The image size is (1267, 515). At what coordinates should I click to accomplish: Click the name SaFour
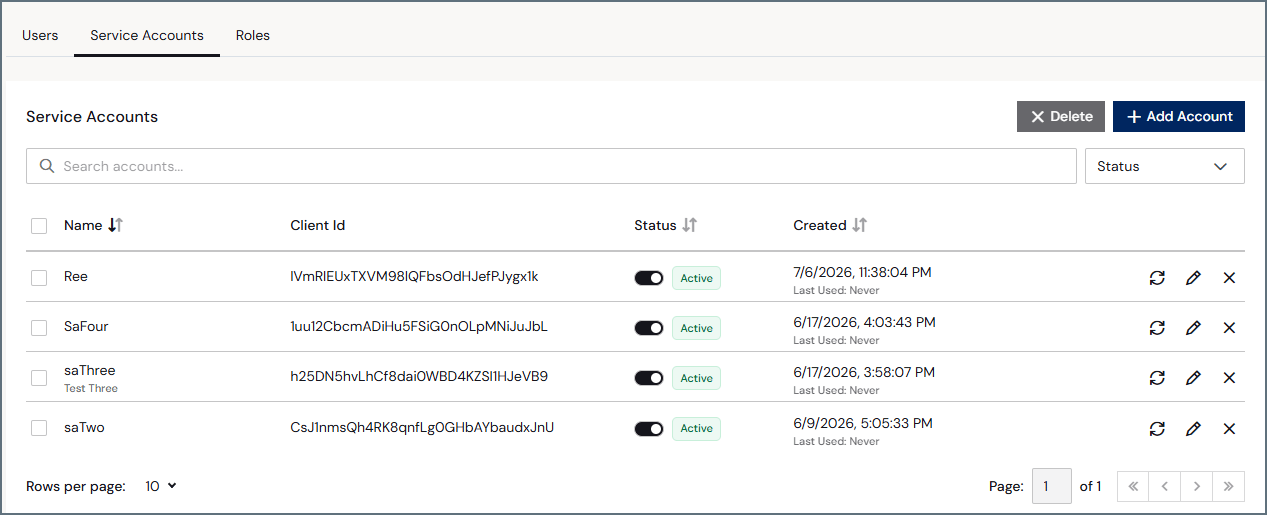(x=86, y=326)
